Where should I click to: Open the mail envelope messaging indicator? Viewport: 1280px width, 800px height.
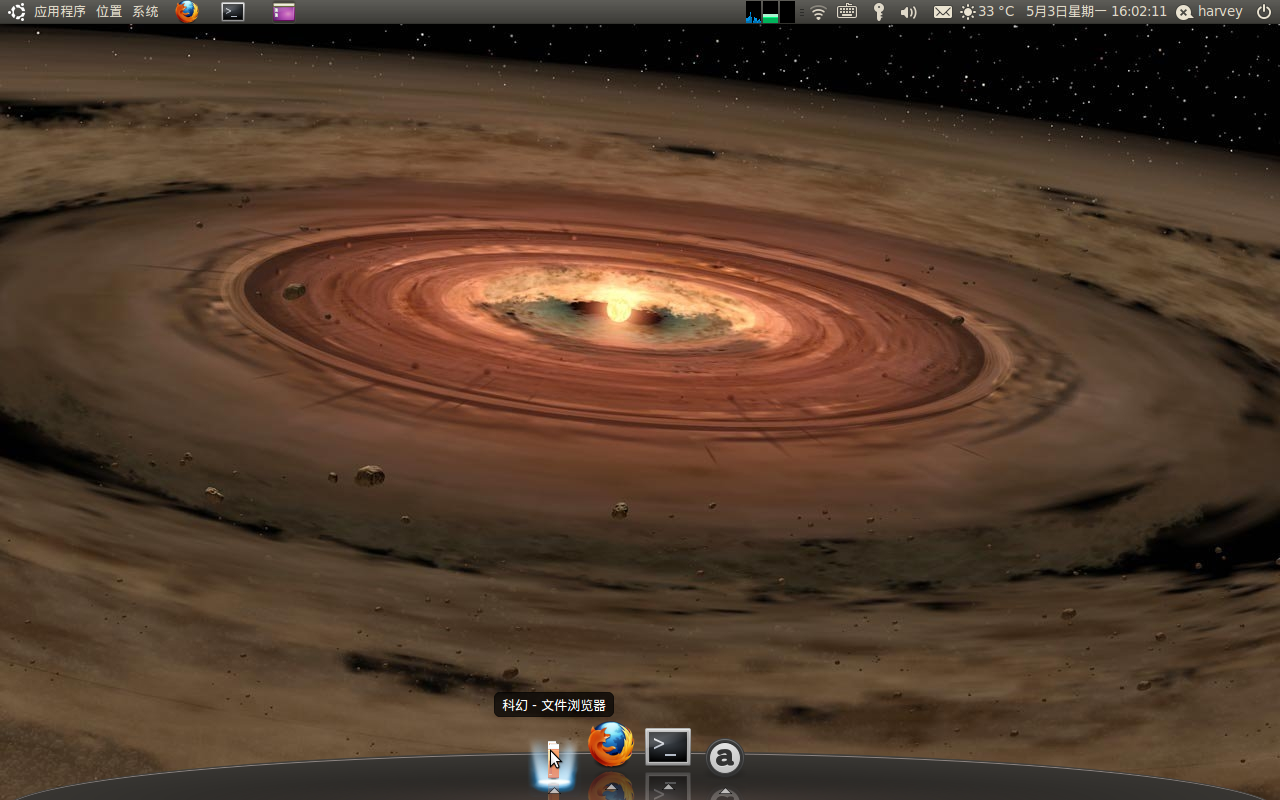pos(943,12)
